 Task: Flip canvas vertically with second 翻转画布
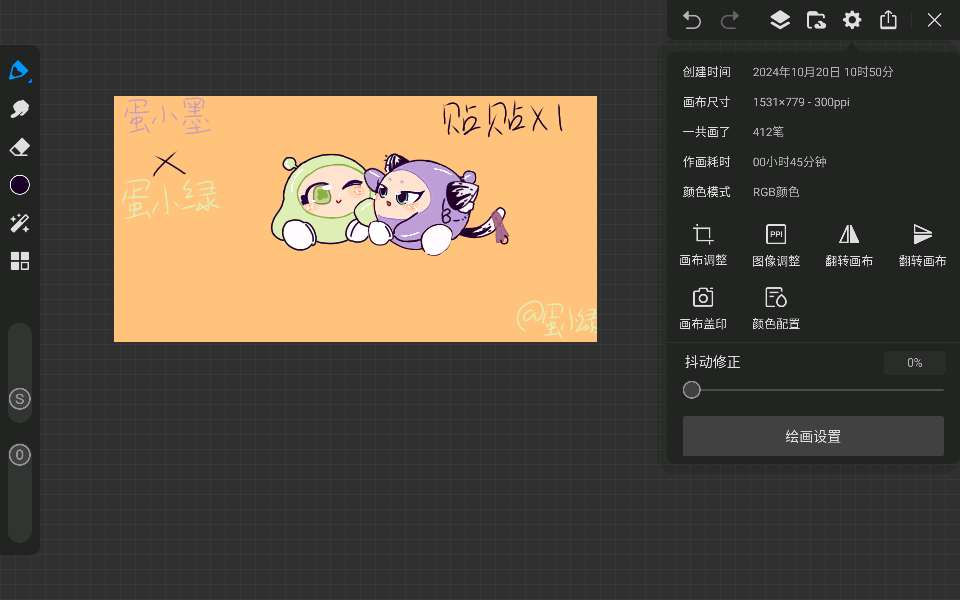922,245
